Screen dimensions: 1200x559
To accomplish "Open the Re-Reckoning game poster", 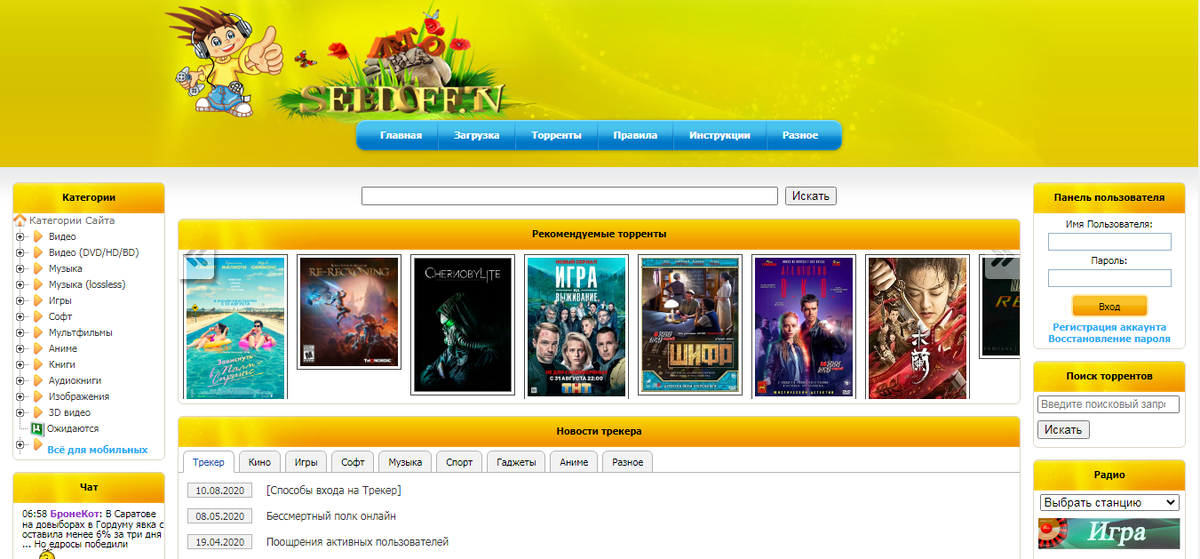I will pyautogui.click(x=349, y=312).
